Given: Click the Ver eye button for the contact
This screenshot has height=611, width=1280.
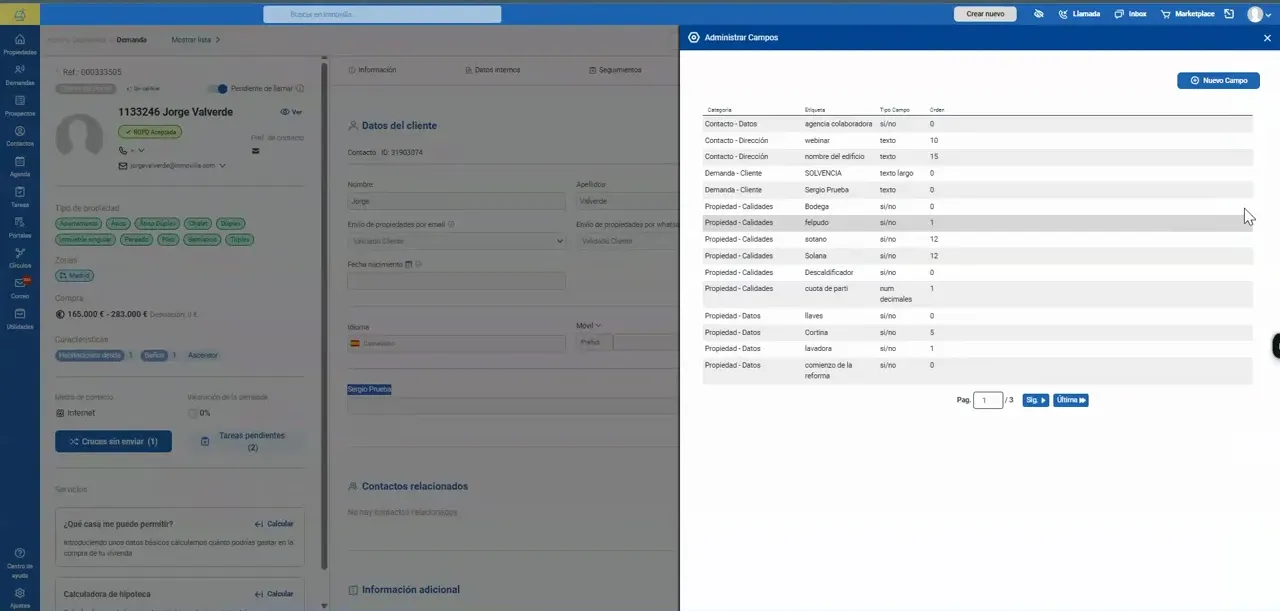Looking at the screenshot, I should click(291, 112).
